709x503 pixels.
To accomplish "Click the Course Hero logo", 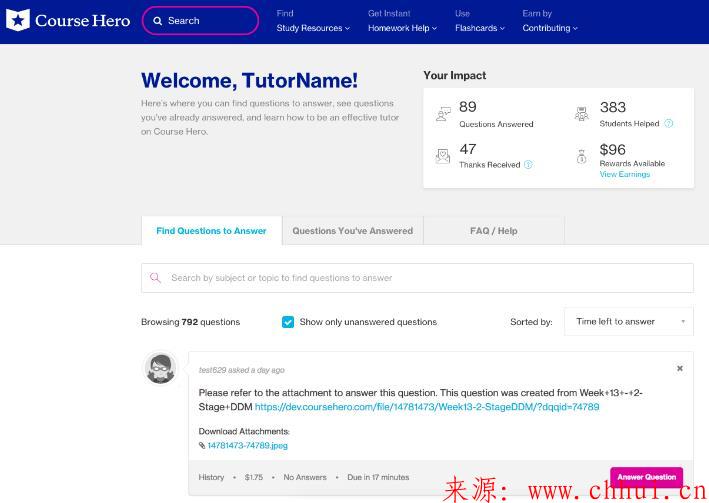I will point(68,20).
